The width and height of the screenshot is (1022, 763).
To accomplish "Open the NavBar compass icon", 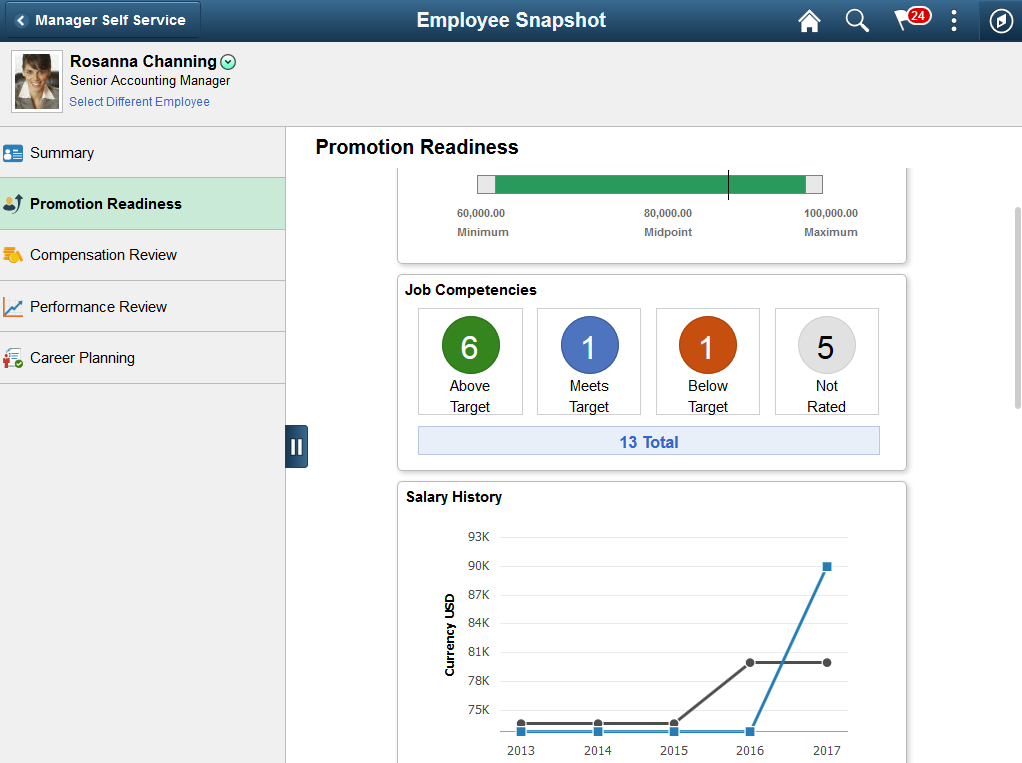I will [x=1001, y=21].
